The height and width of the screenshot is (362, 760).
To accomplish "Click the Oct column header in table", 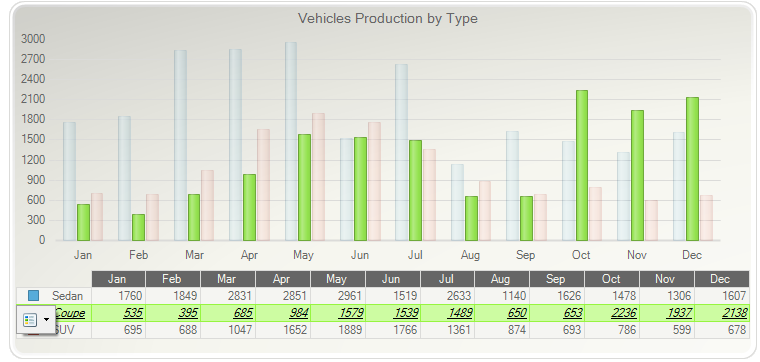I will (612, 279).
